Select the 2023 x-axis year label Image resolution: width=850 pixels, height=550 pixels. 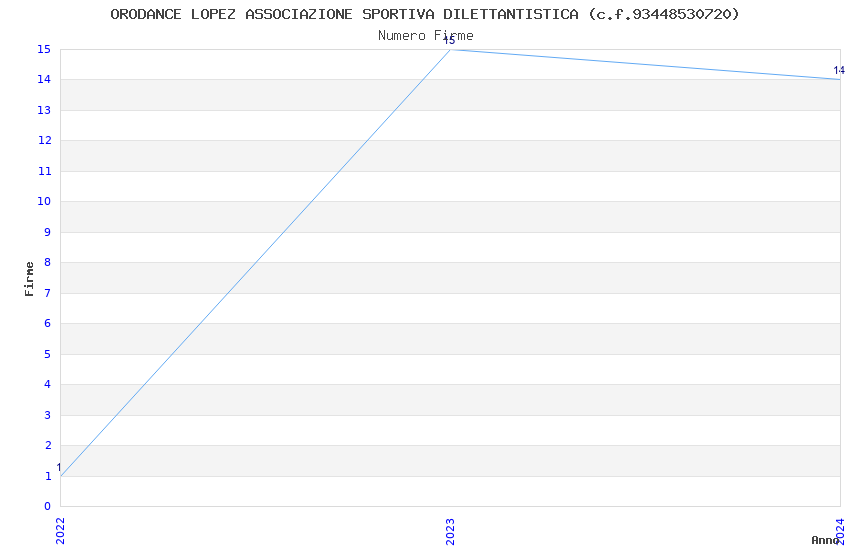tap(450, 532)
